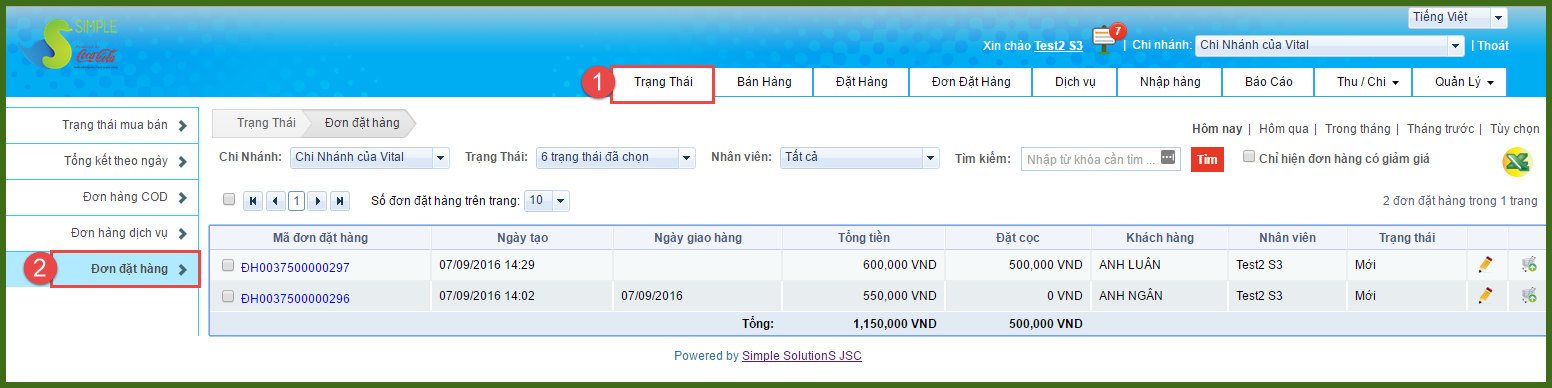1552x388 pixels.
Task: Change orders per page dropdown
Action: pyautogui.click(x=547, y=200)
